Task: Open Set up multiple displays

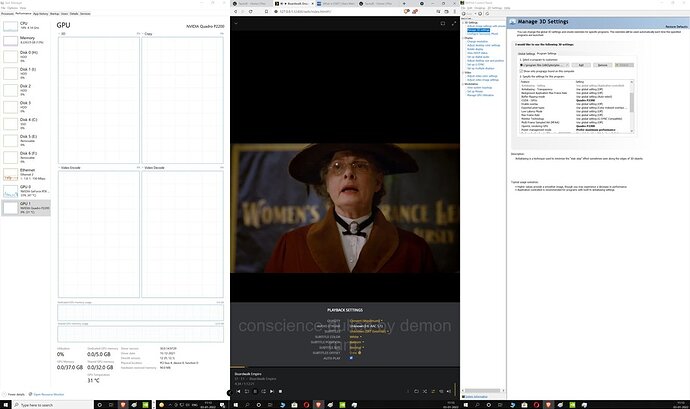Action: click(481, 68)
